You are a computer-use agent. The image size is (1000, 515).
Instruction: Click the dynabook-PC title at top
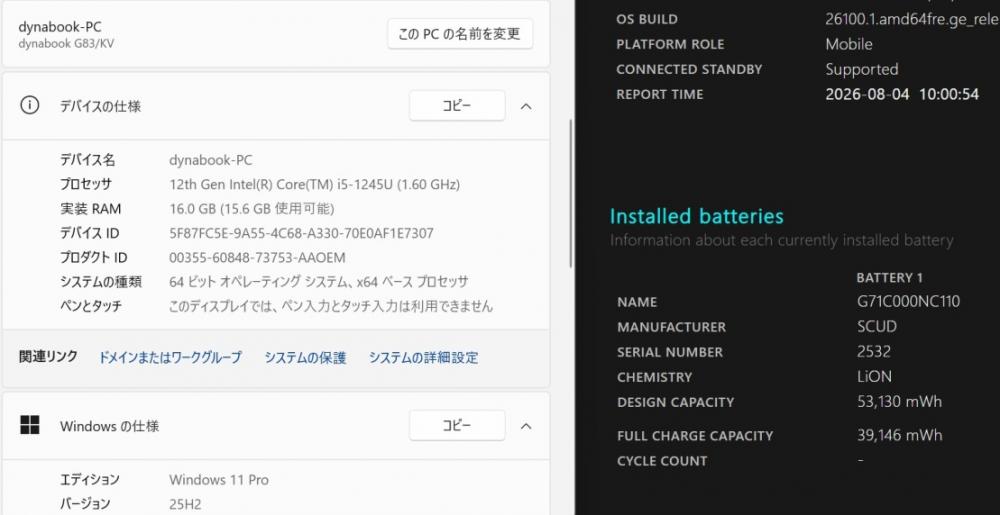coord(60,27)
